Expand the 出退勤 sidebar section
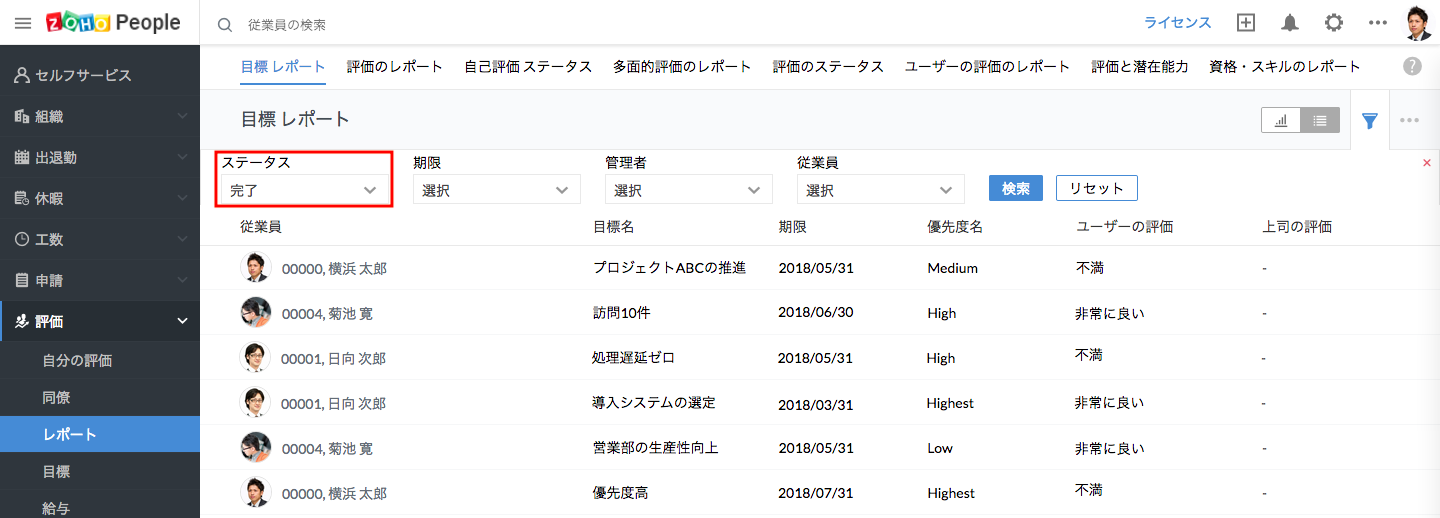1440x518 pixels. pos(100,157)
